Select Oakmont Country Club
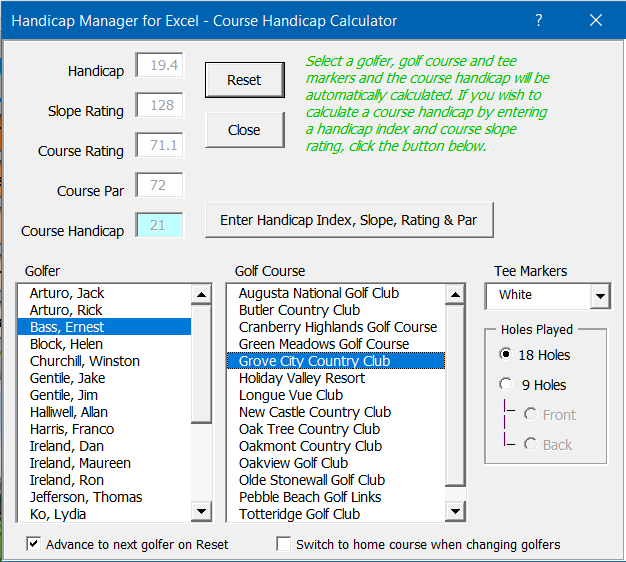626x562 pixels. point(336,446)
